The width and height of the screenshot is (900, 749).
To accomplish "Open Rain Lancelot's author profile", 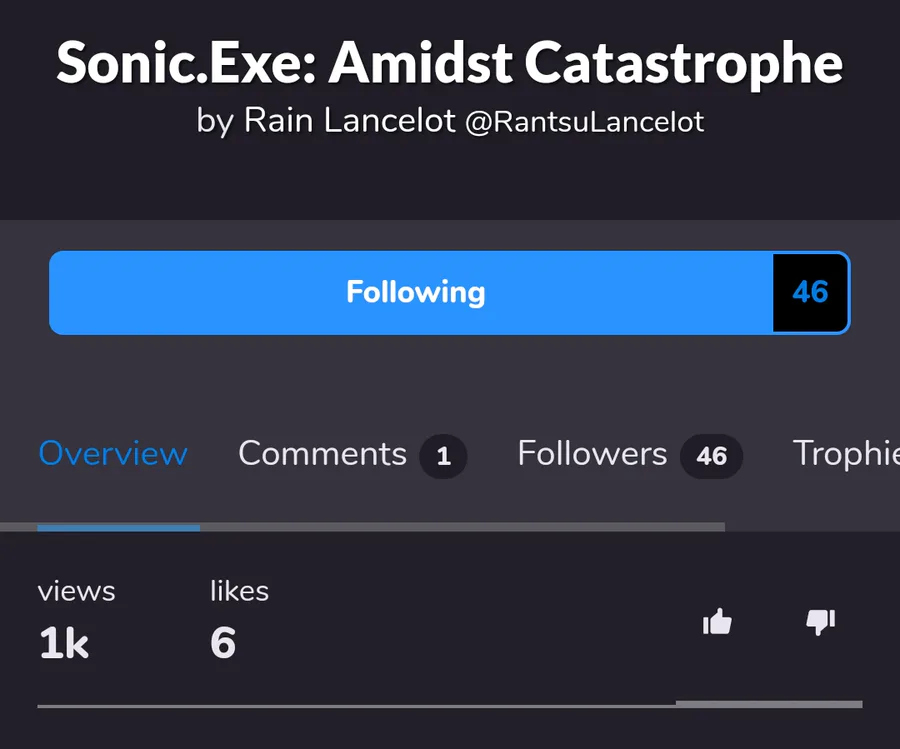I will click(x=325, y=122).
